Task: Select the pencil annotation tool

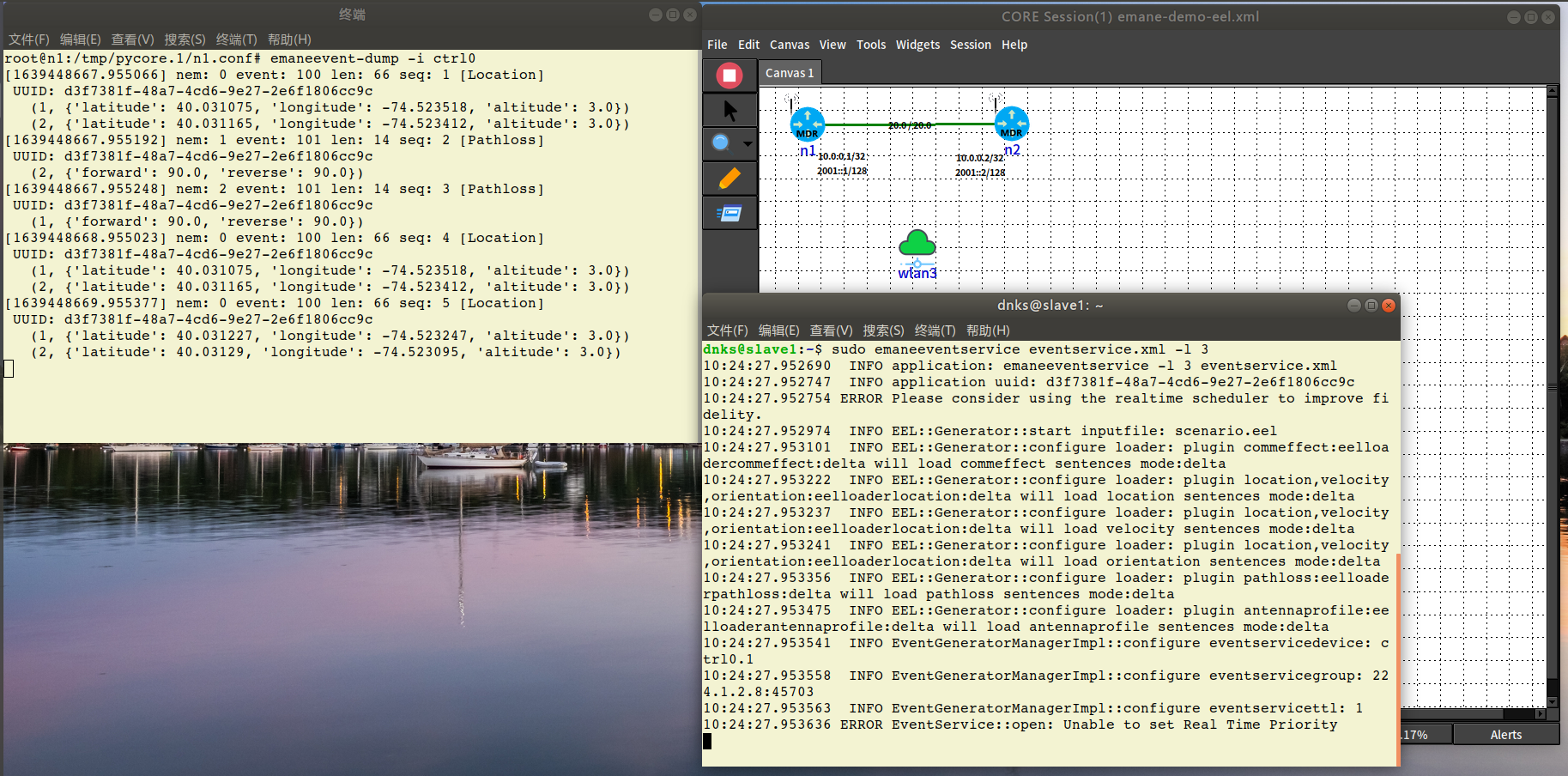Action: click(730, 179)
